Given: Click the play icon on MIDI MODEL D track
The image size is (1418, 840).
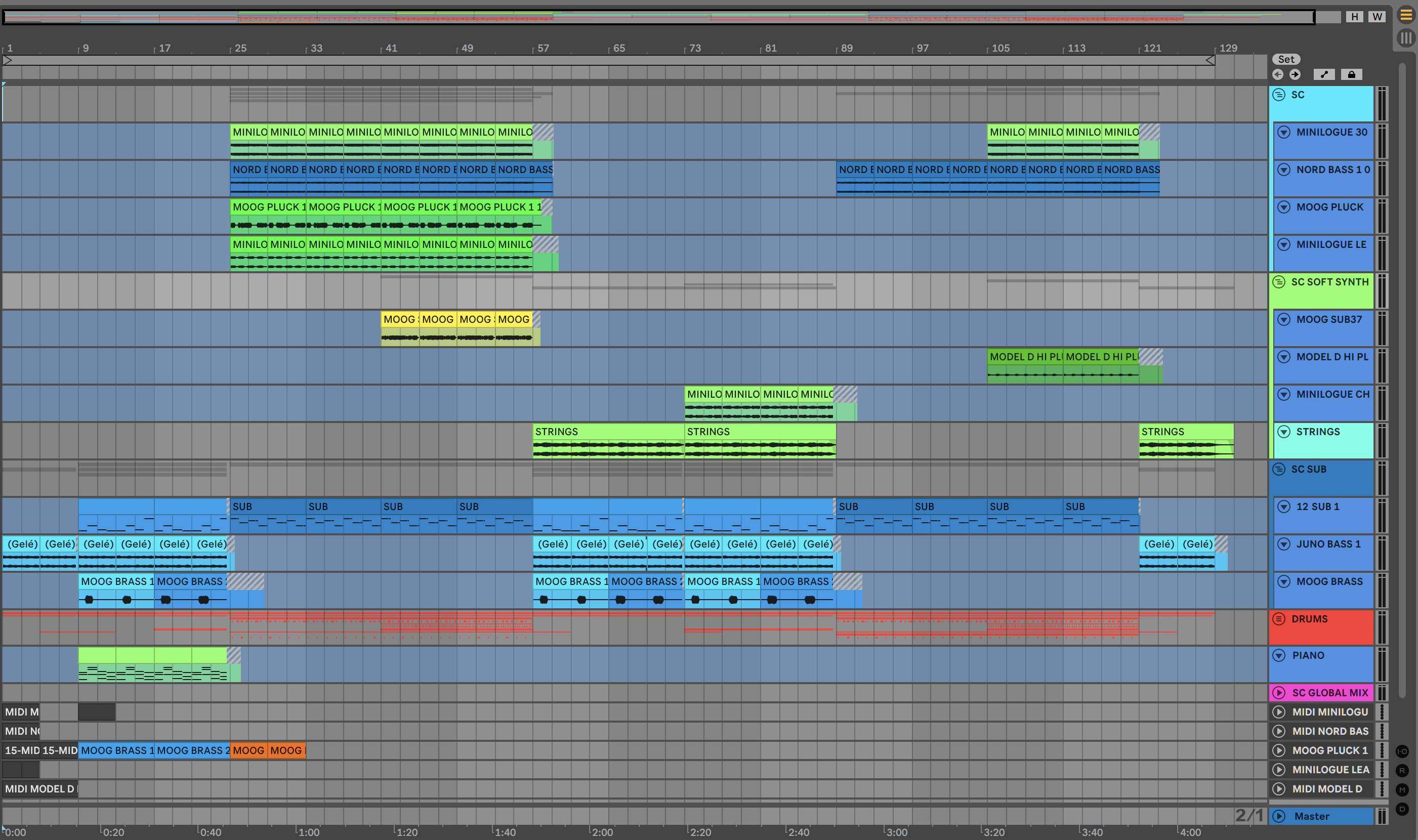Looking at the screenshot, I should [1279, 789].
